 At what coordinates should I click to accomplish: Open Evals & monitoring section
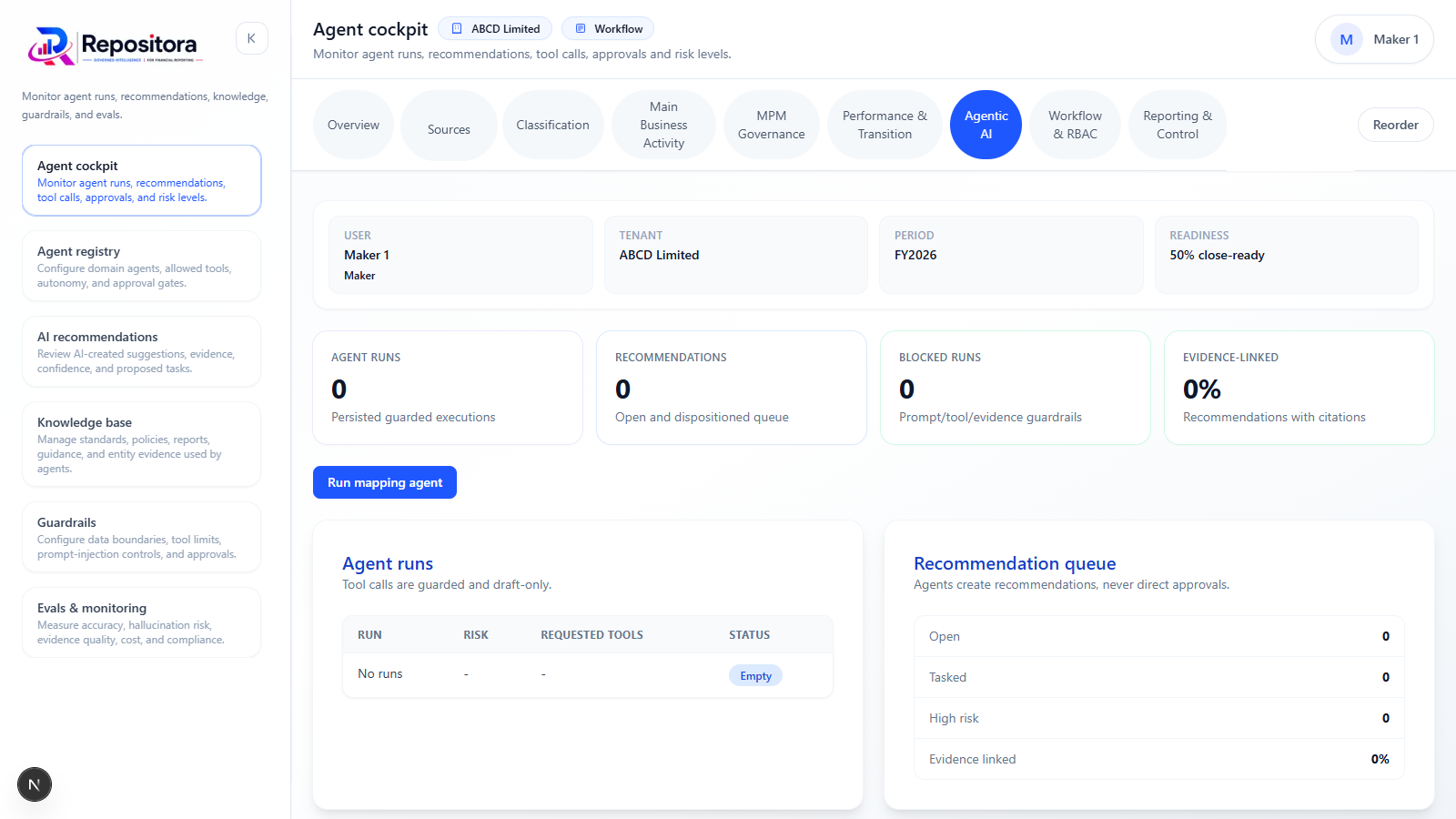pyautogui.click(x=142, y=622)
